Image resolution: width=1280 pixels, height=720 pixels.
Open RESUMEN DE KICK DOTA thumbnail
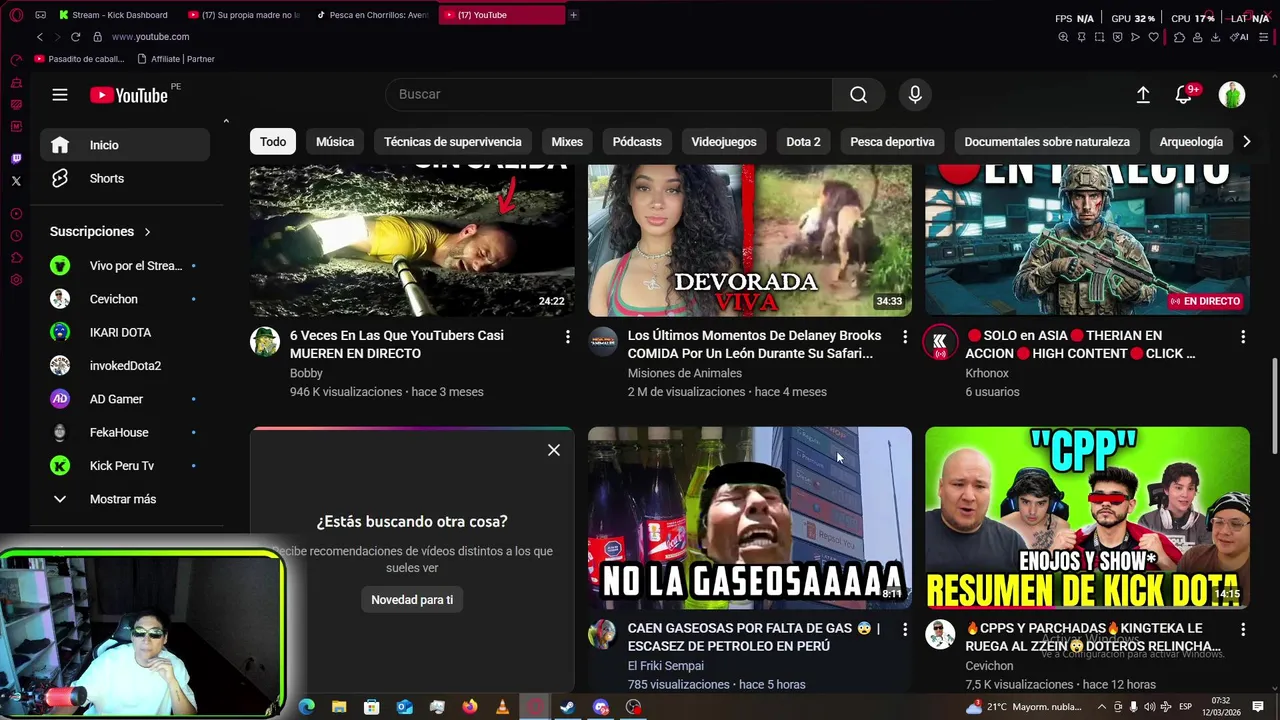pos(1087,518)
